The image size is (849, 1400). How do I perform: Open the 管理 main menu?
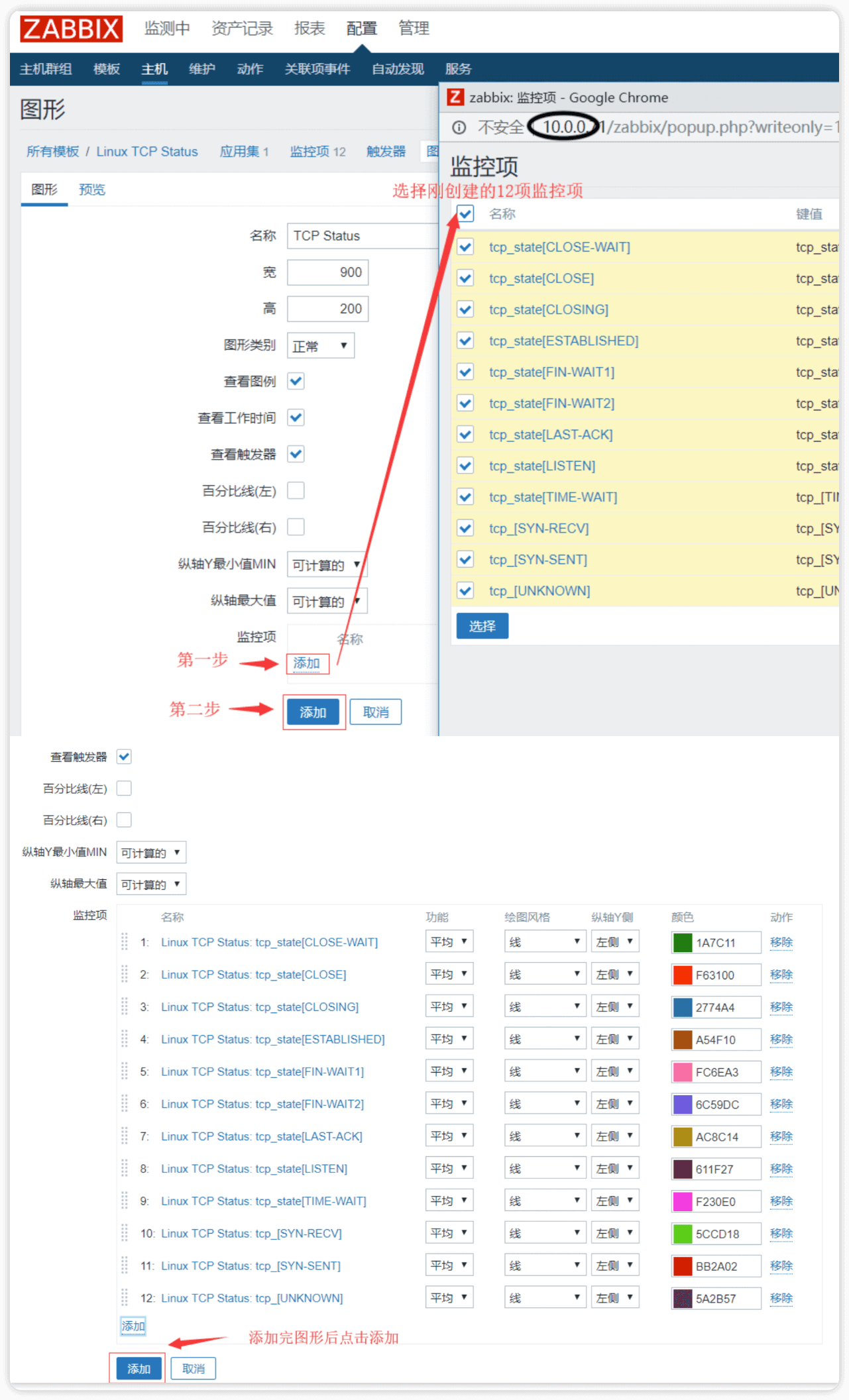pos(414,28)
